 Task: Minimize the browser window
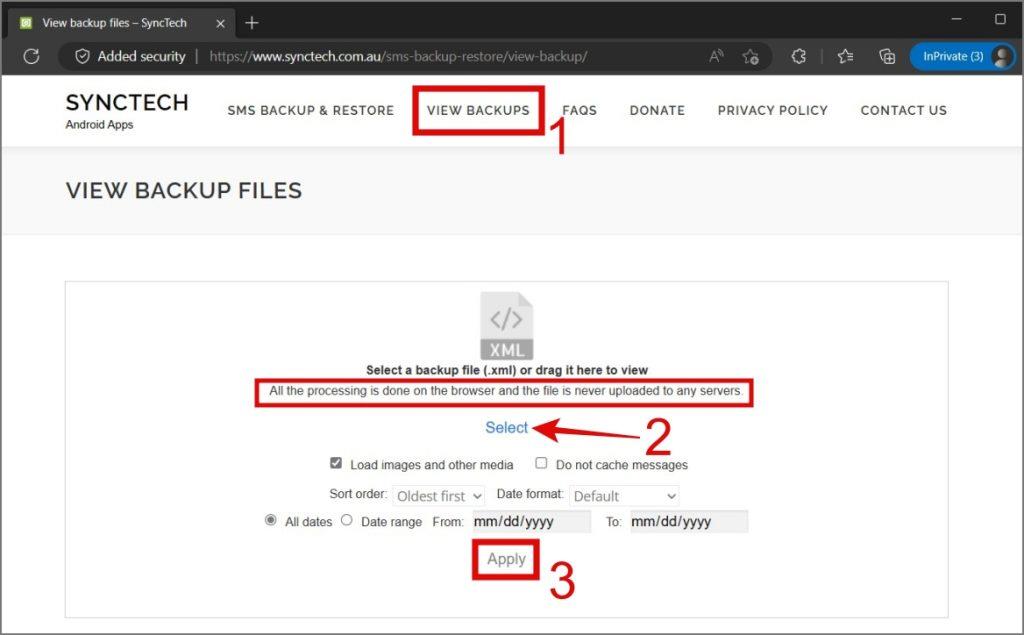pyautogui.click(x=957, y=20)
